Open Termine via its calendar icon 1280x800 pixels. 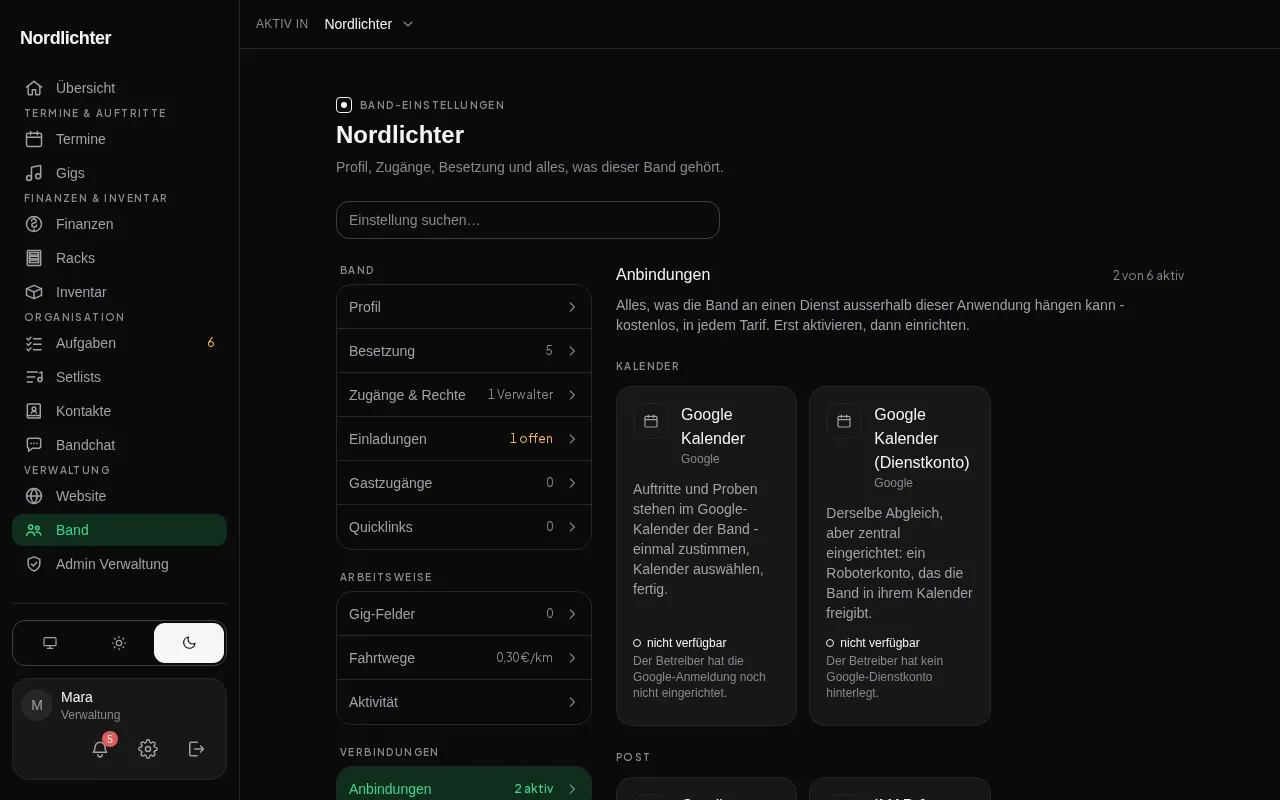pos(34,139)
